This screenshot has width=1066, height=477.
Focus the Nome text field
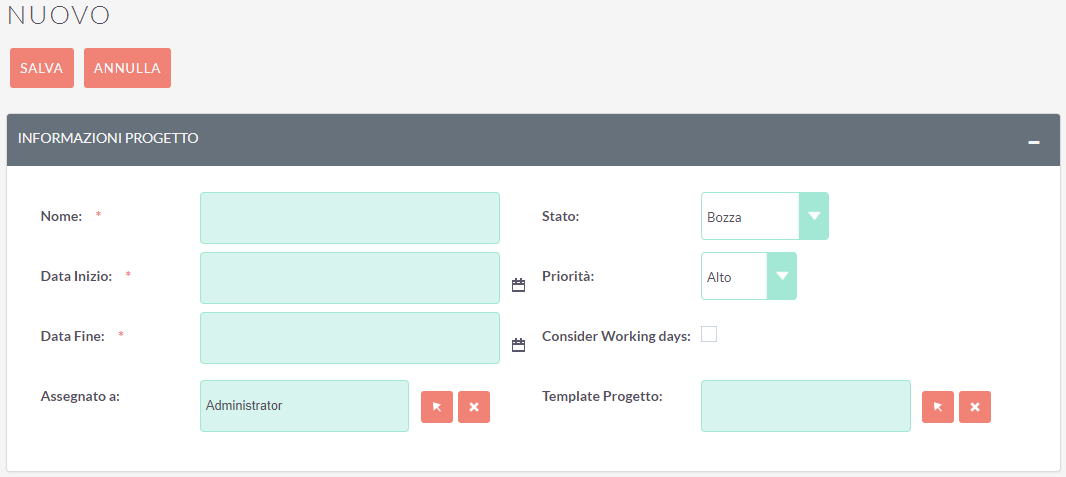tap(350, 218)
